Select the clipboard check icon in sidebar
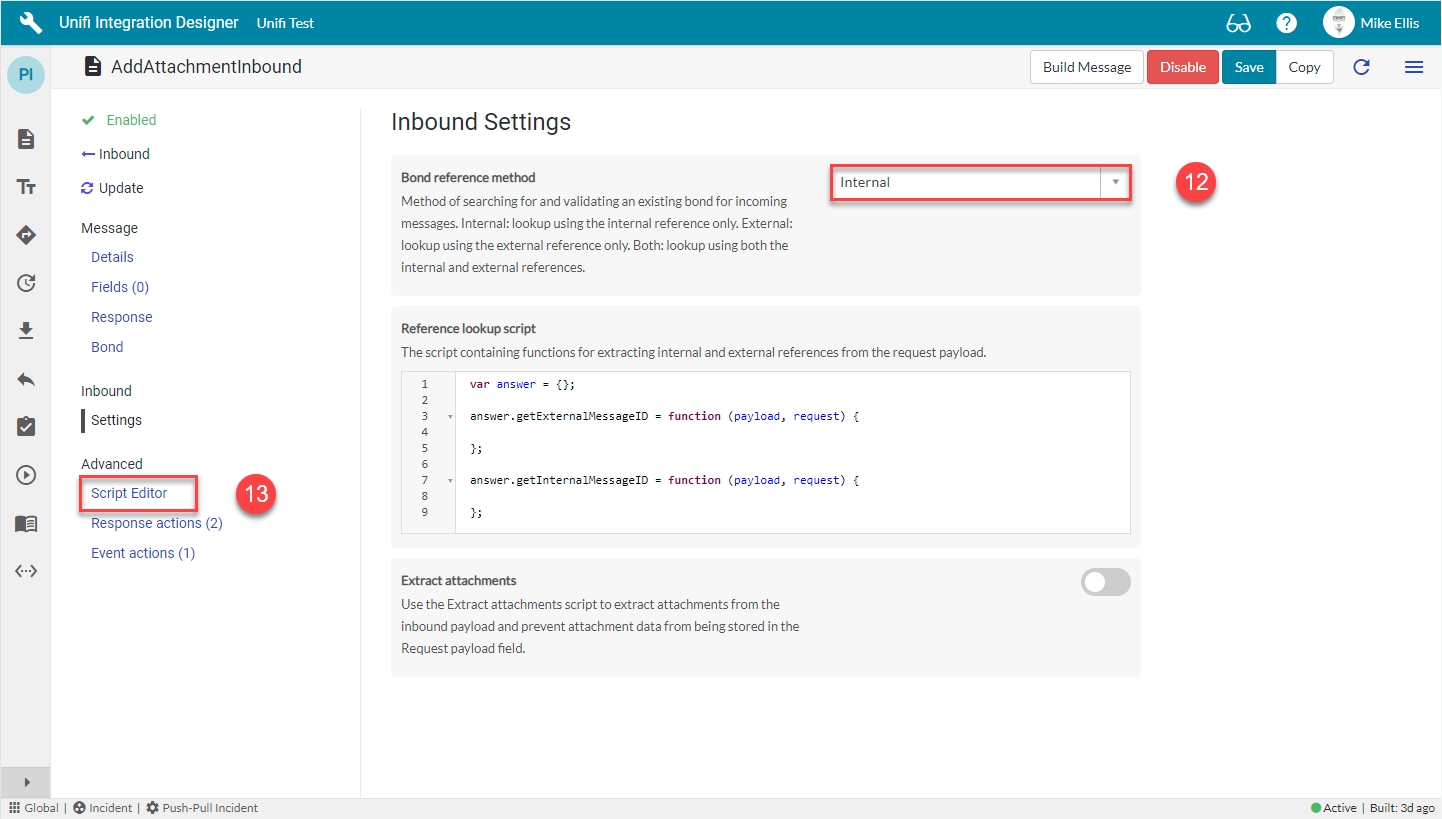1442x819 pixels. pyautogui.click(x=26, y=427)
